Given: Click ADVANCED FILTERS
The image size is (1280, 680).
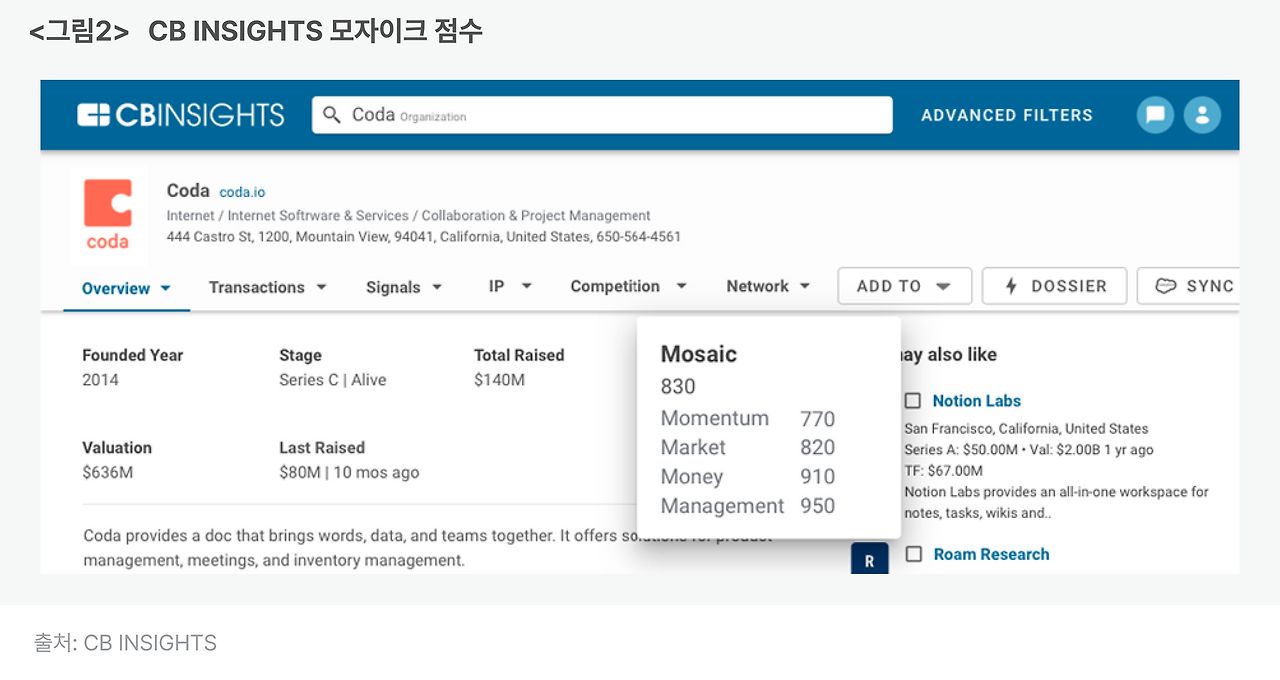Looking at the screenshot, I should coord(1006,115).
